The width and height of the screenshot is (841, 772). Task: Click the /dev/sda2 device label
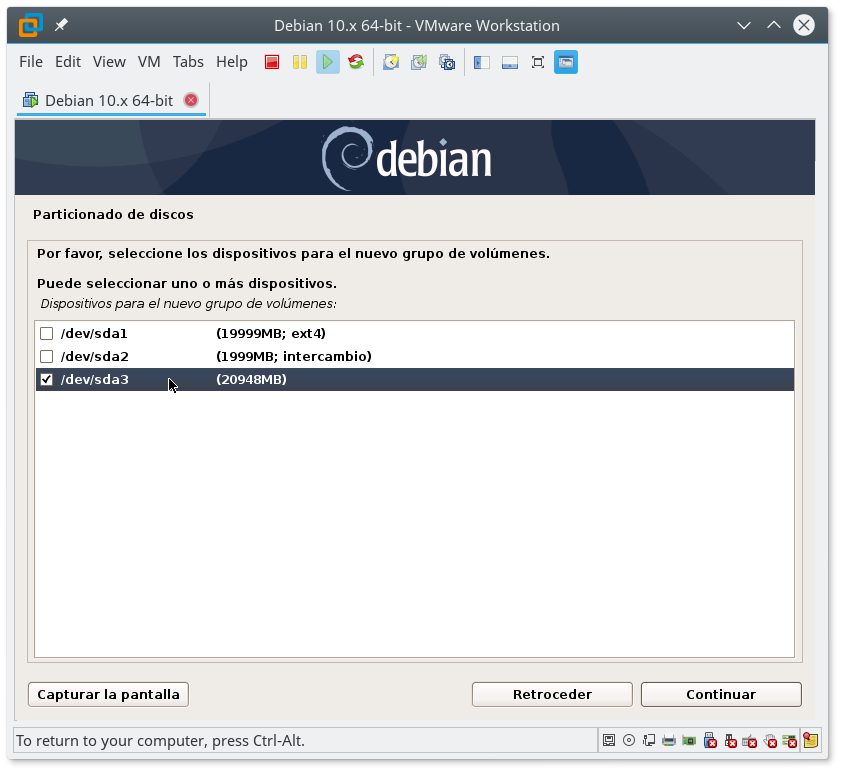pyautogui.click(x=95, y=357)
